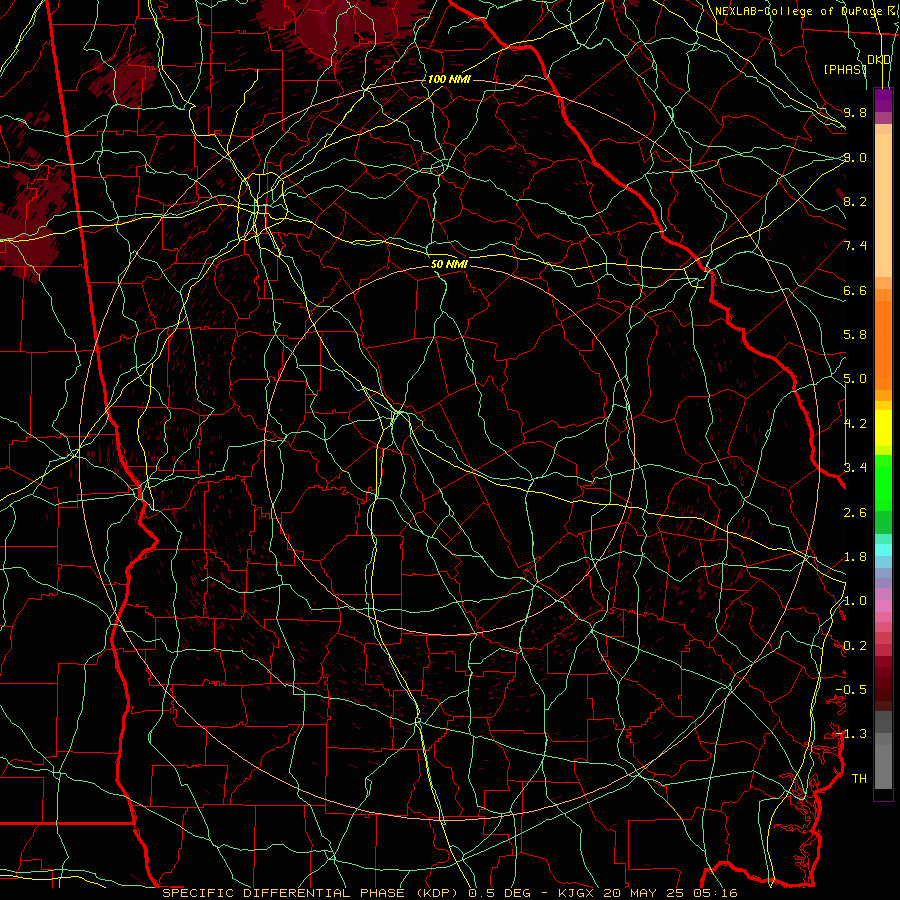Click the 9.8 scale value
Screen dimensions: 900x900
tap(855, 112)
